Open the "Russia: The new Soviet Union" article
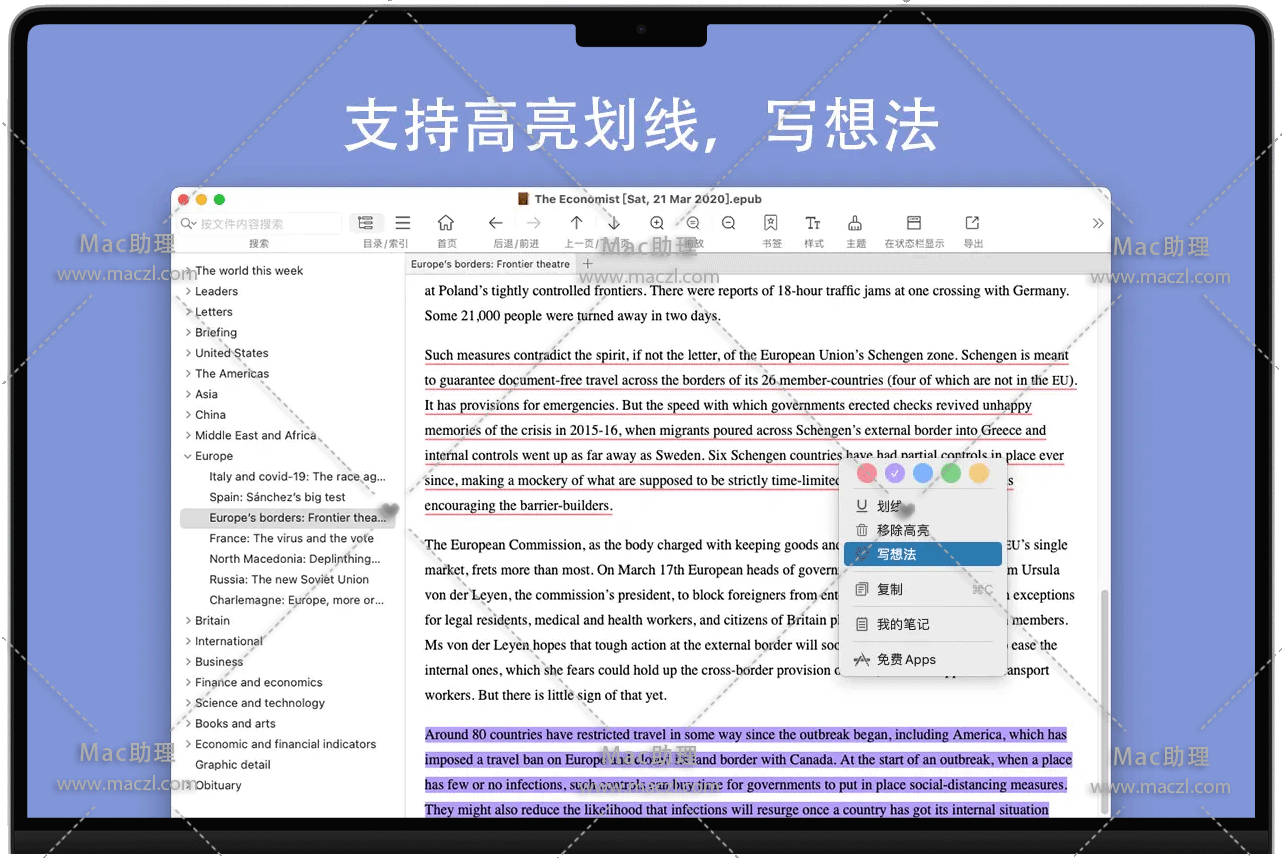The height and width of the screenshot is (858, 1282). tap(288, 580)
